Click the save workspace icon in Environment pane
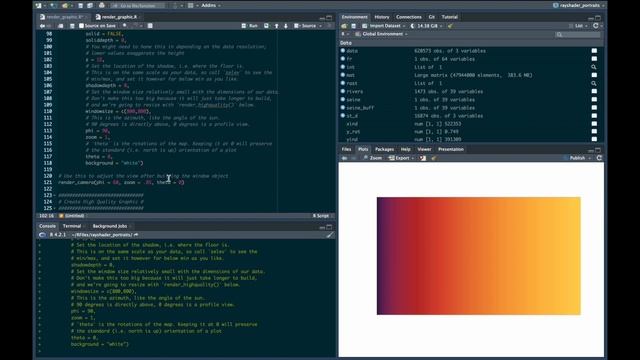Screen dimensions: 640x360 click(353, 26)
